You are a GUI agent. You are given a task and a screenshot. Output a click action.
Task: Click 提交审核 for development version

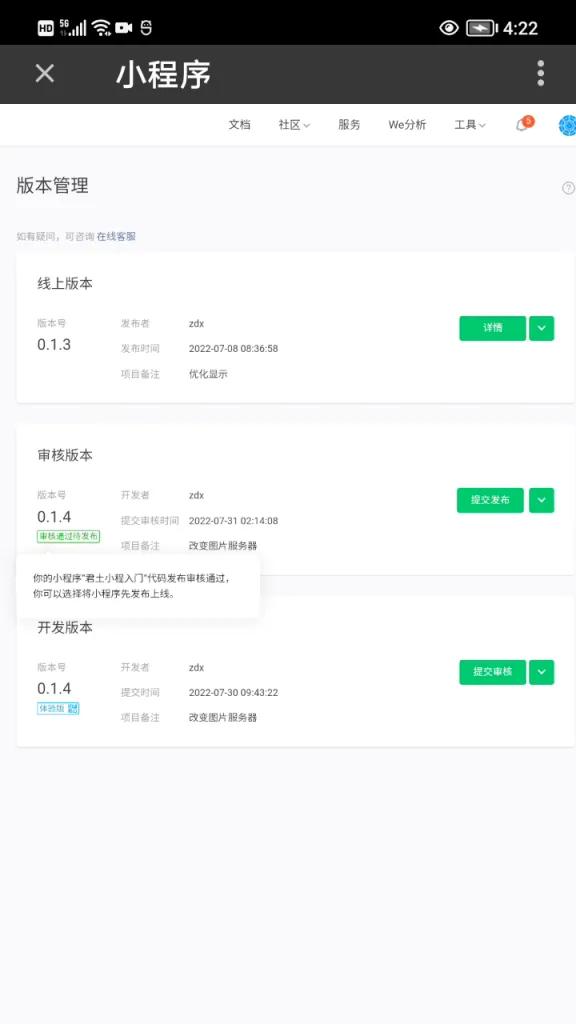tap(490, 672)
